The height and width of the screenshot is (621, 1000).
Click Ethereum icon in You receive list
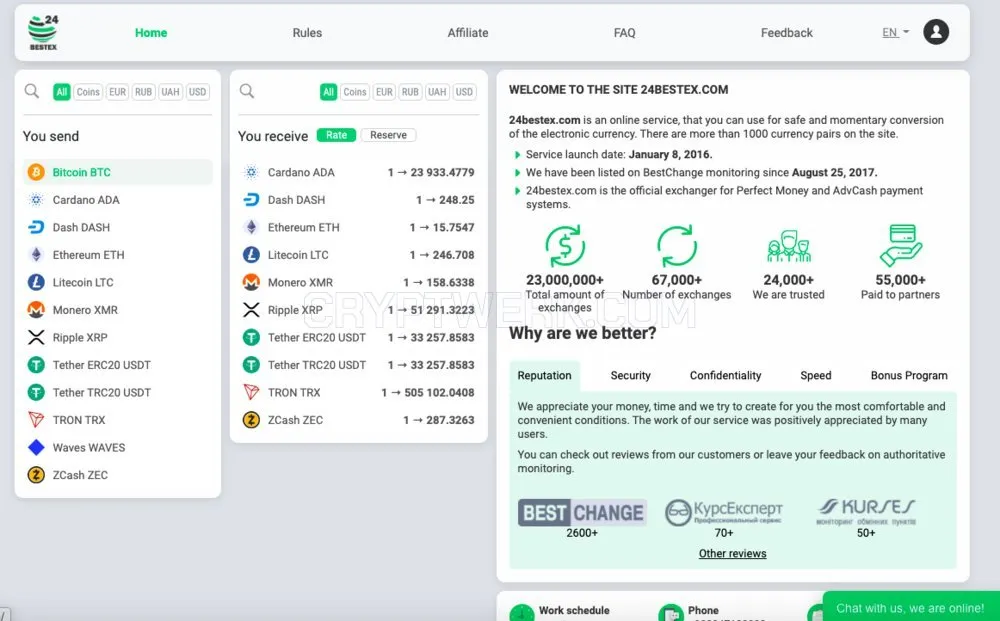click(251, 227)
